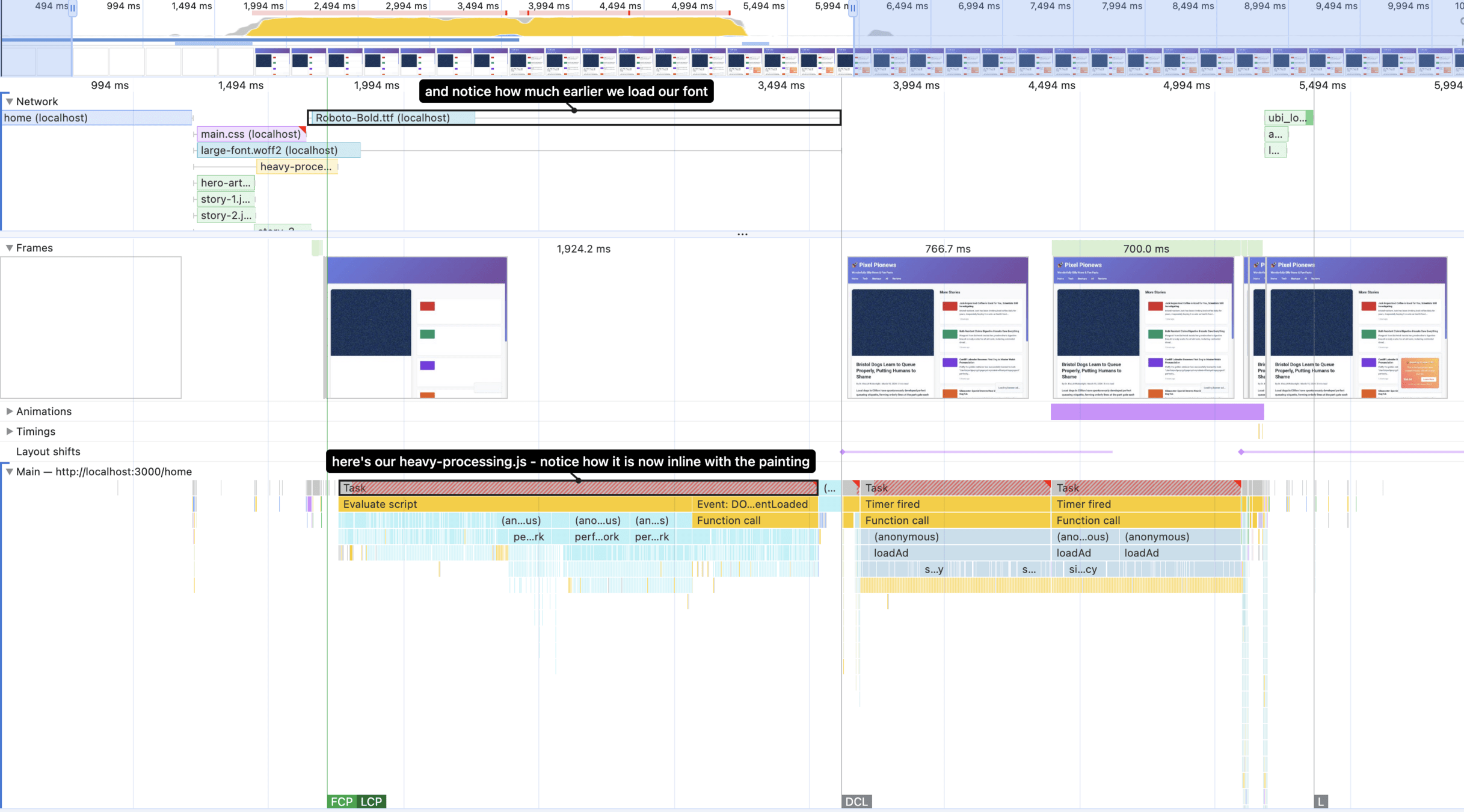
Task: Select the main.css network request
Action: (251, 134)
